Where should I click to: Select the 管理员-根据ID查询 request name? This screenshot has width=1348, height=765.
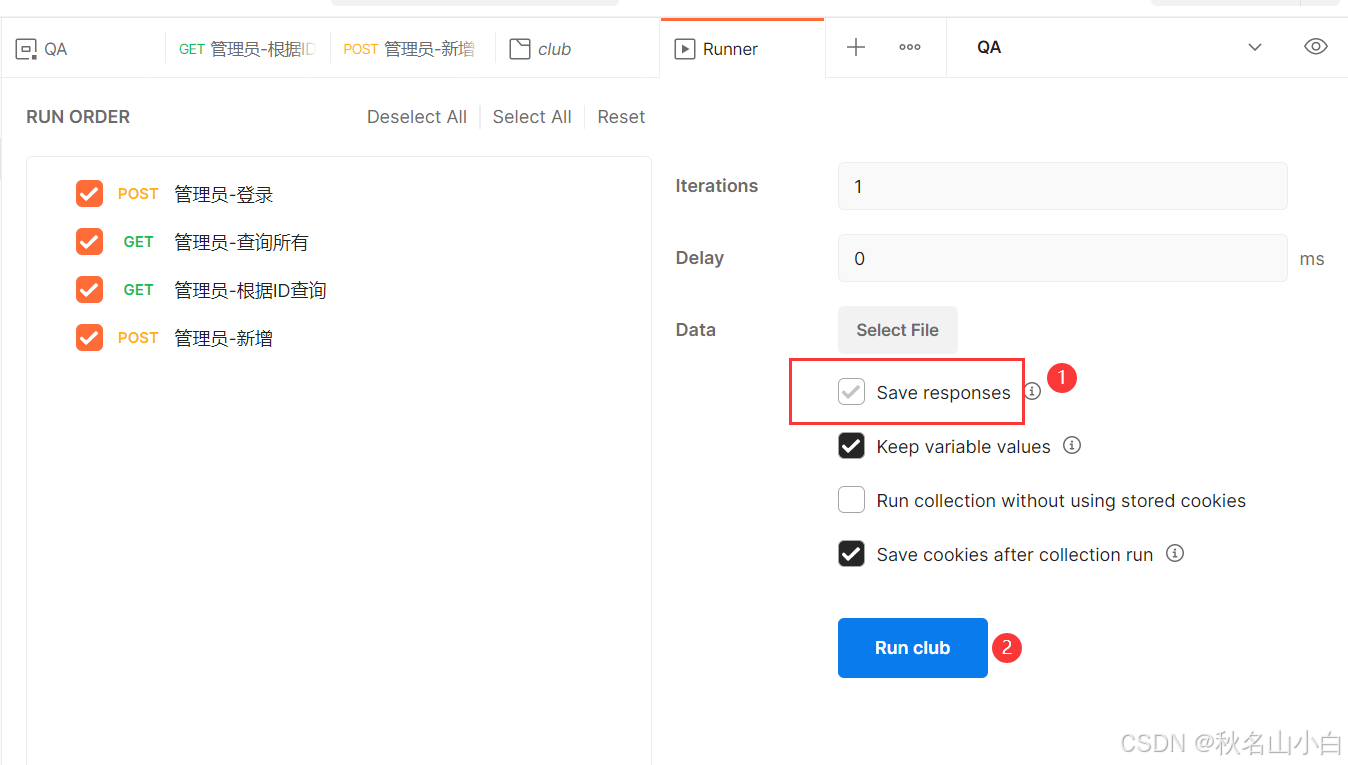point(250,290)
